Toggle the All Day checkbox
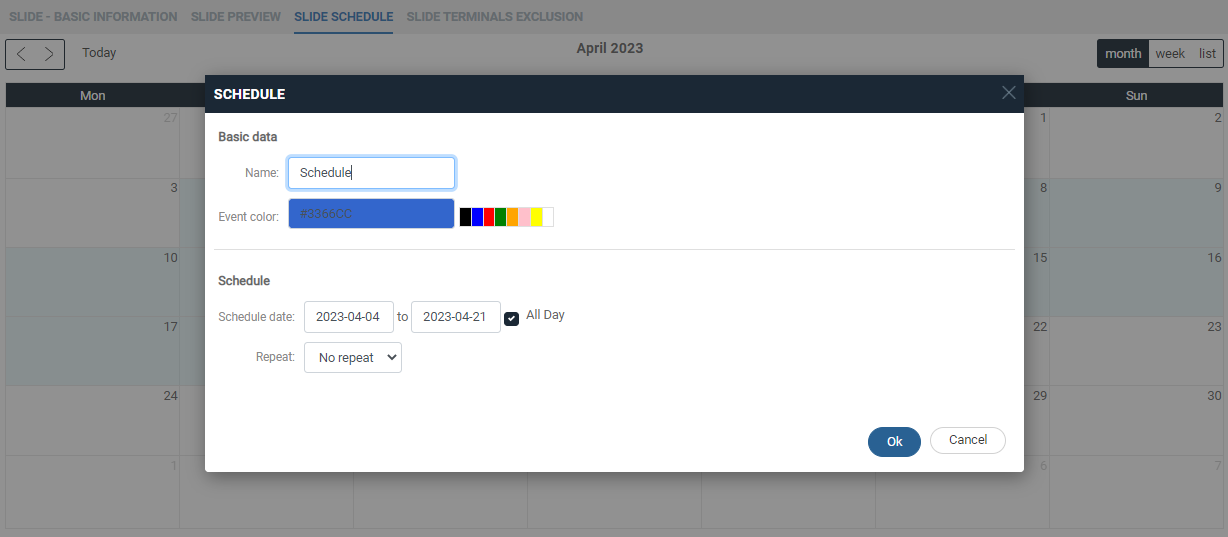 [511, 318]
